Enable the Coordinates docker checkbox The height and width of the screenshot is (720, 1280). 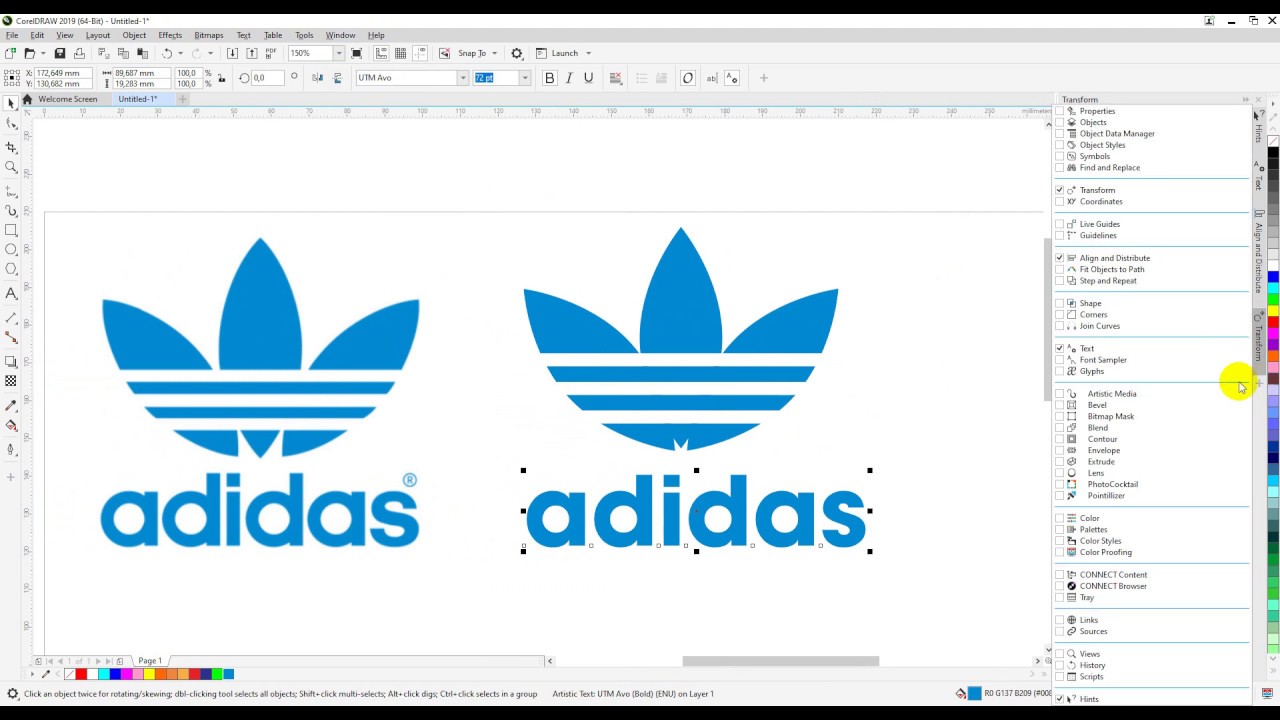pyautogui.click(x=1060, y=201)
